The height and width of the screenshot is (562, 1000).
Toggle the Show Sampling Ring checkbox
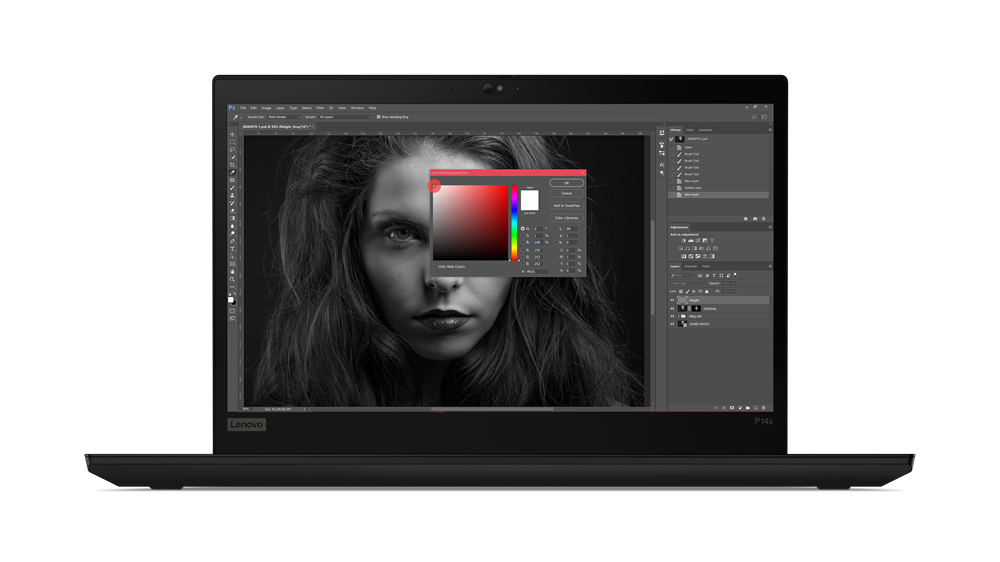point(378,117)
